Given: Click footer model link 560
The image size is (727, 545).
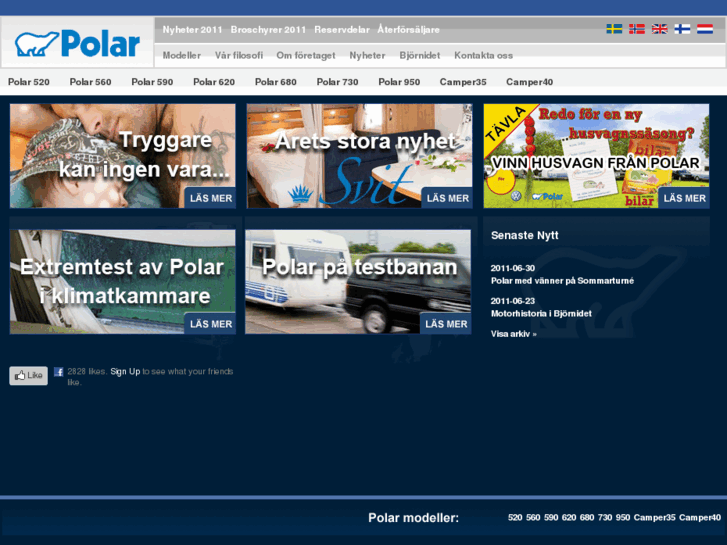Looking at the screenshot, I should point(533,518).
